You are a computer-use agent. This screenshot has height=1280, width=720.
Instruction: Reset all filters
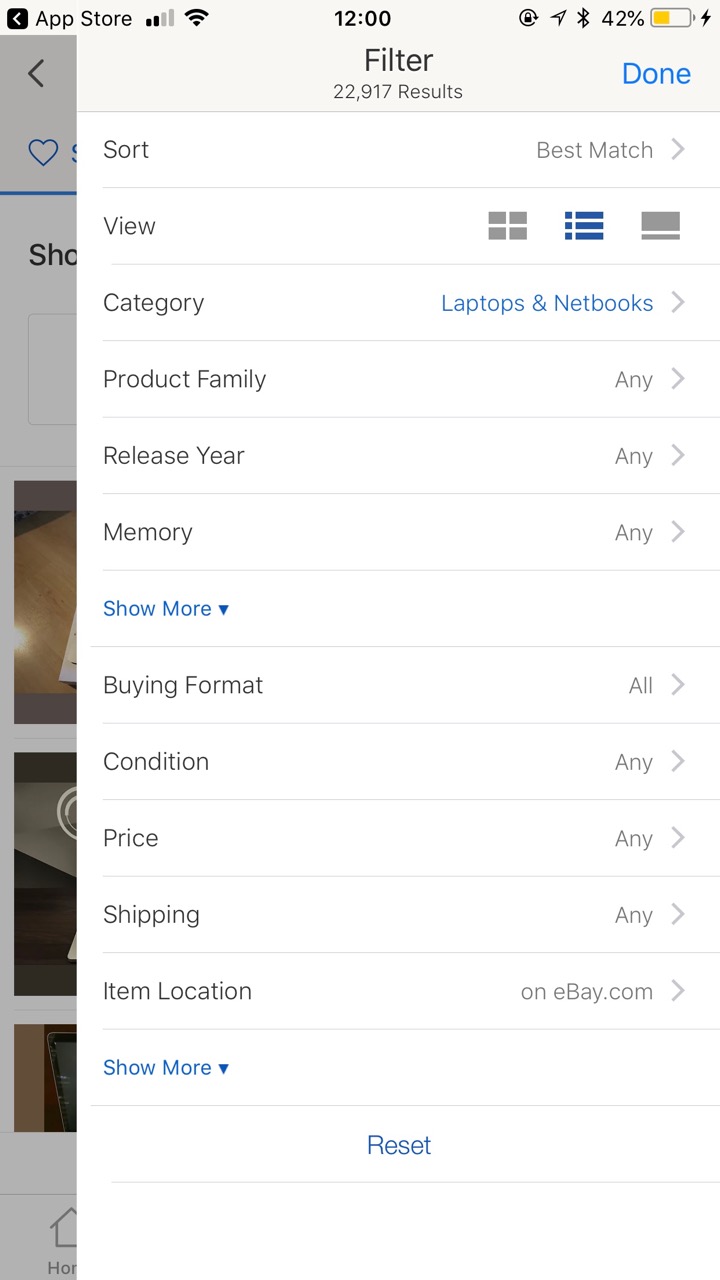[399, 1145]
